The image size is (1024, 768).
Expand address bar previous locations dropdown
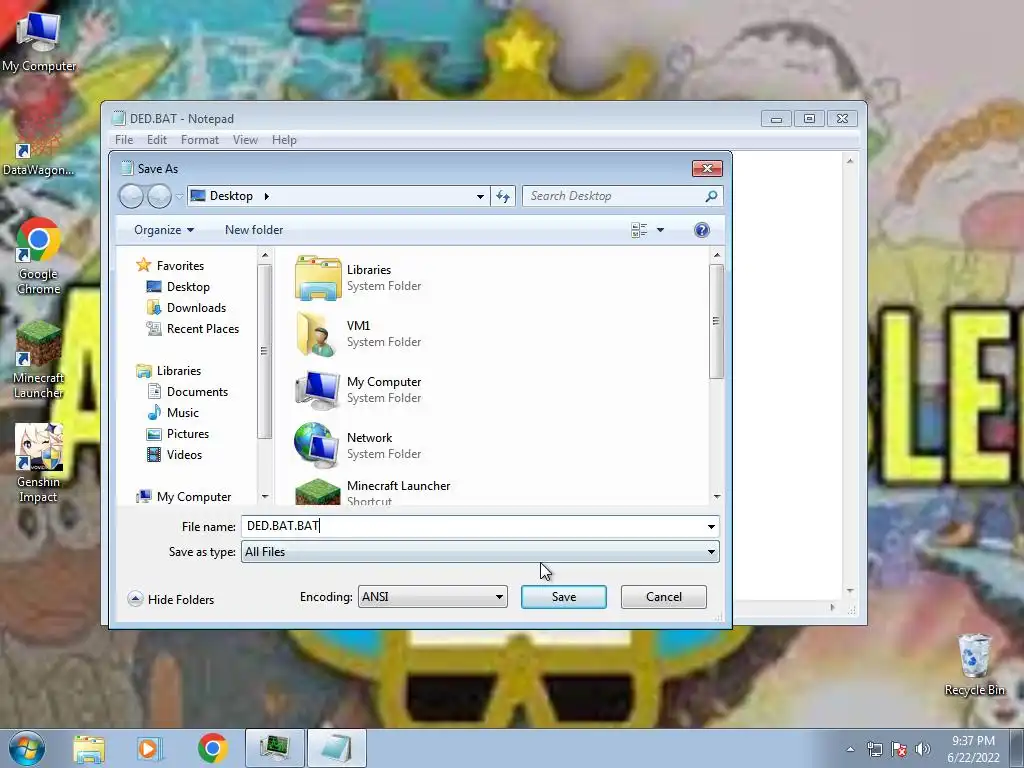coord(480,196)
